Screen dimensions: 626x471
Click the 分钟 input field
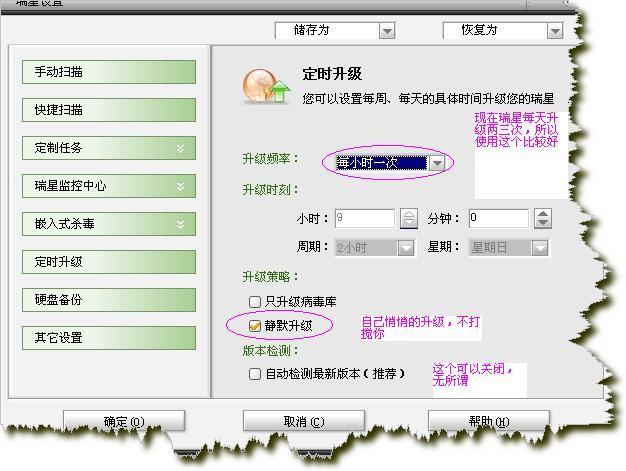coord(499,218)
